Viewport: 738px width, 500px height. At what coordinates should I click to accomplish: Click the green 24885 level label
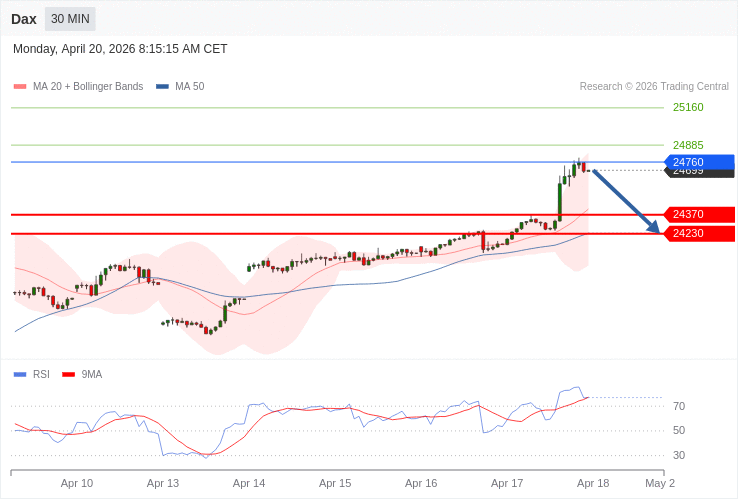(x=688, y=145)
